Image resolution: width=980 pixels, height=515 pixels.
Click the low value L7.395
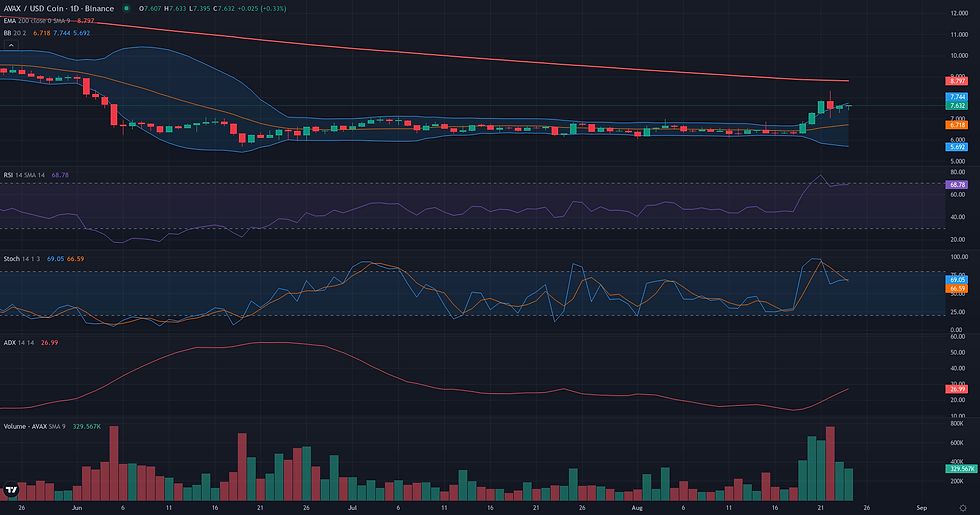[199, 9]
